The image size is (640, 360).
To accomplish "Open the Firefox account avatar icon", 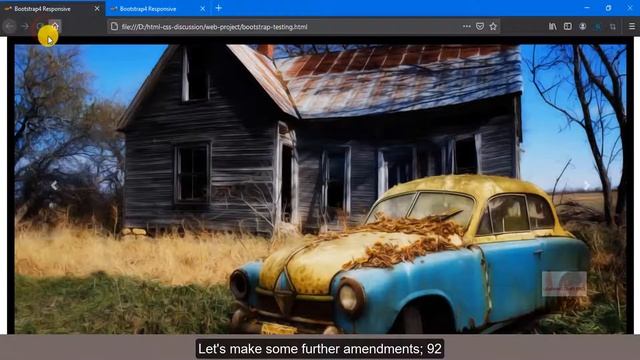I will [x=582, y=27].
